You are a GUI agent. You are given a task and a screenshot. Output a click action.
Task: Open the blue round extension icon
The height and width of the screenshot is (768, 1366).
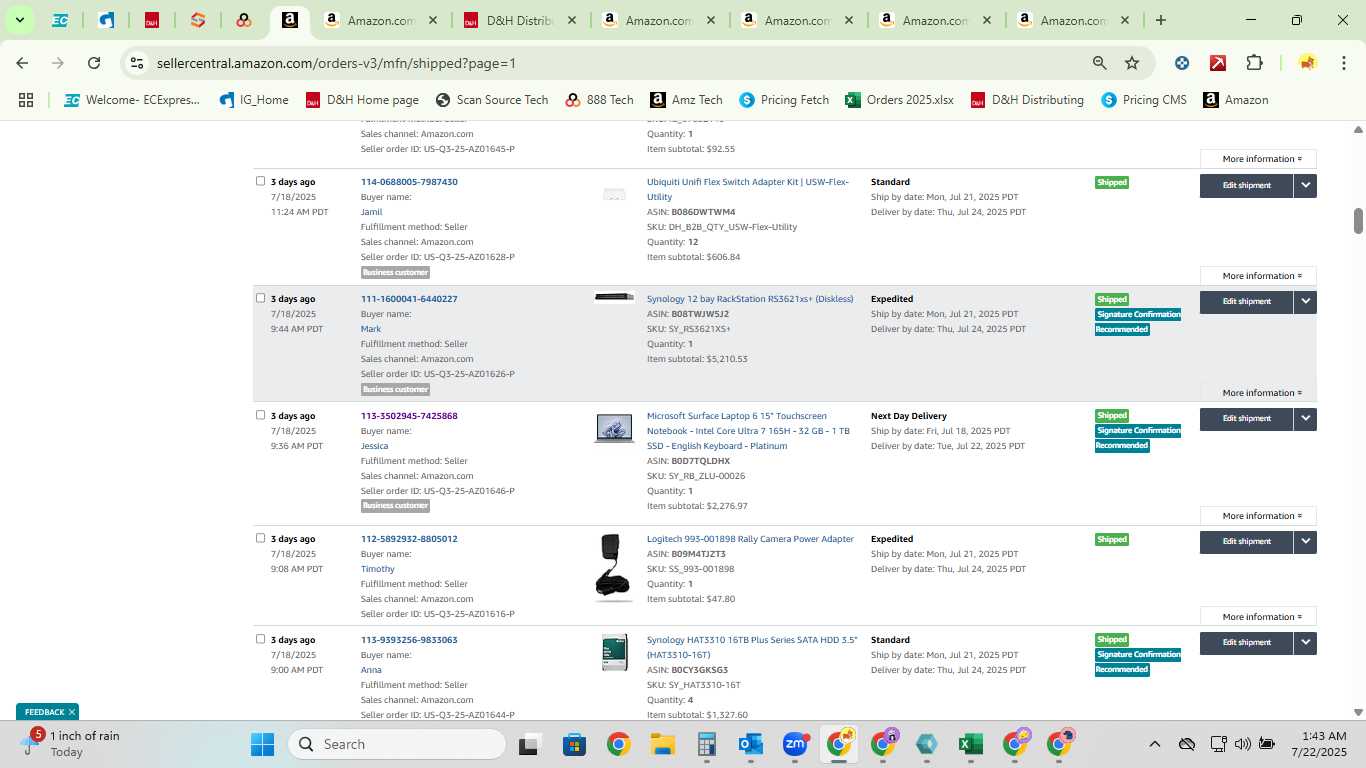tap(1182, 63)
